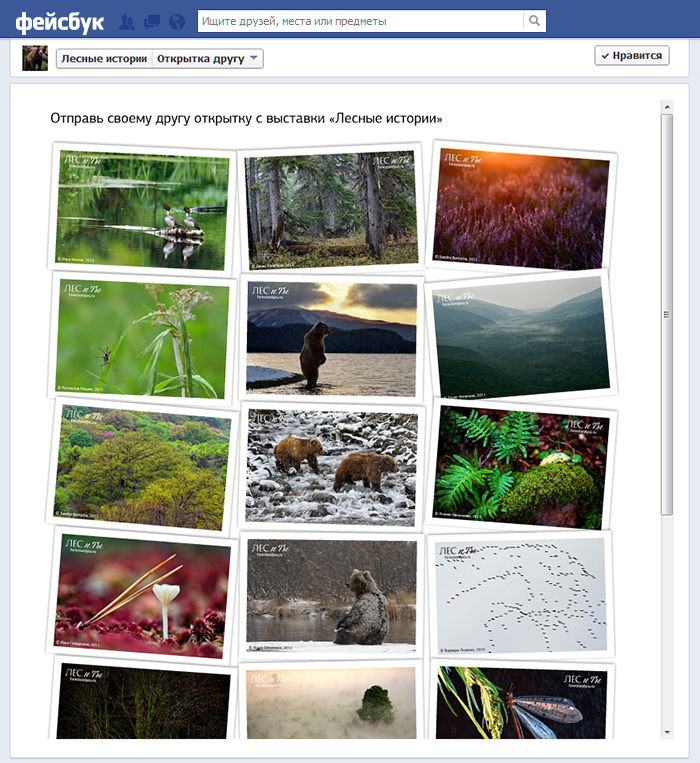Open friend requests icon

click(127, 21)
